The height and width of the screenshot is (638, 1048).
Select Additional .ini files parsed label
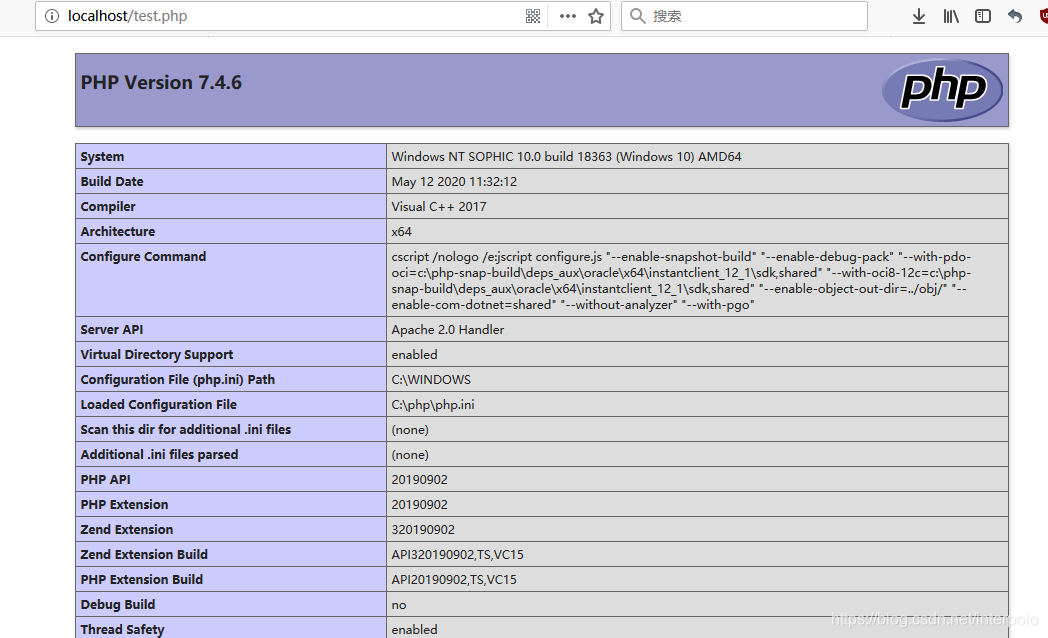(159, 454)
